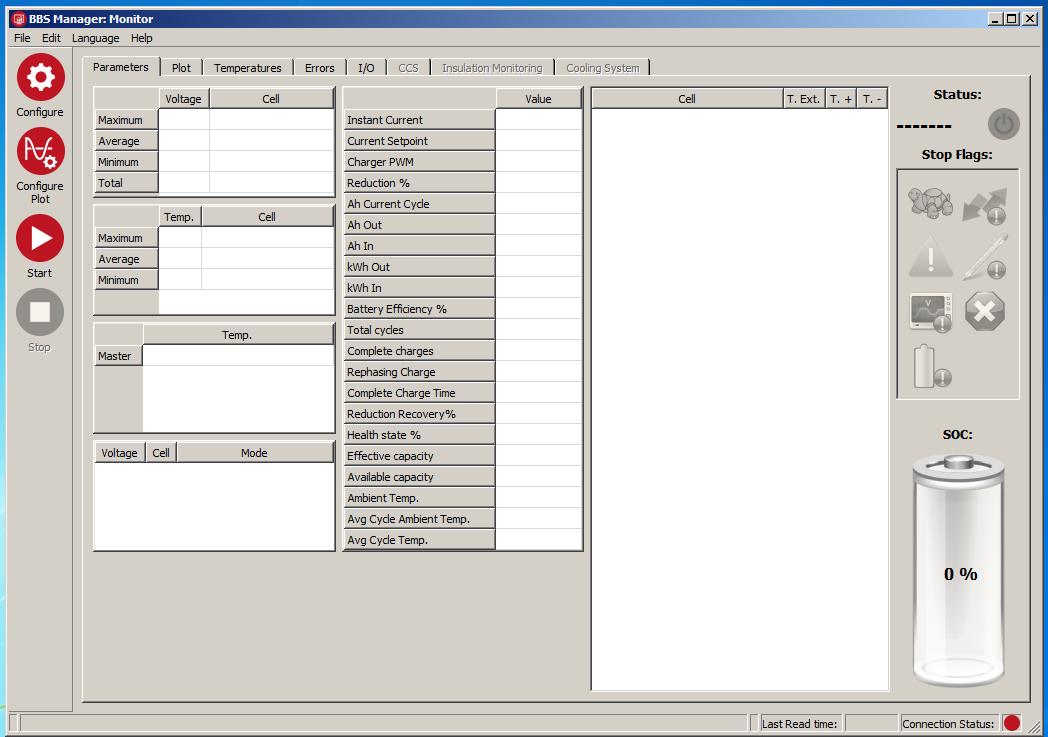This screenshot has height=737, width=1048.
Task: Click the X octagon stop flag icon
Action: tap(985, 311)
